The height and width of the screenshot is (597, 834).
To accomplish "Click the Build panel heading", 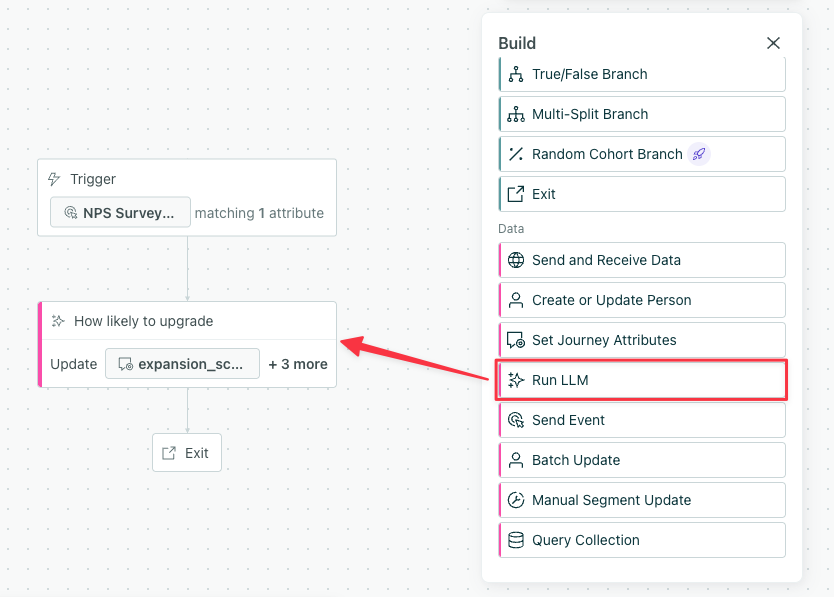I will click(516, 43).
